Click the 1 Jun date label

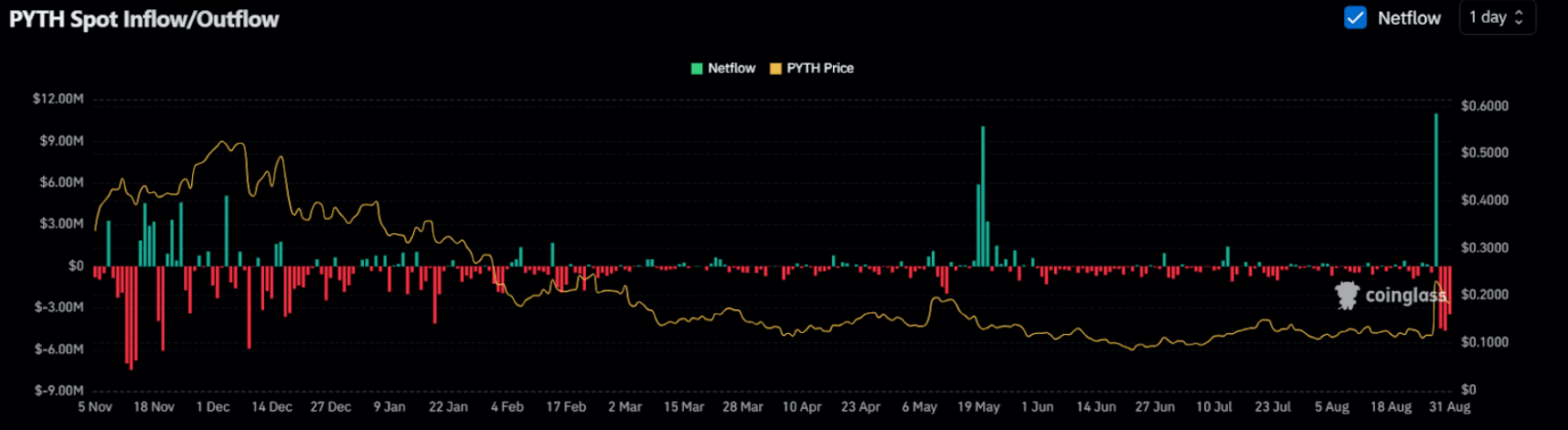click(1038, 407)
